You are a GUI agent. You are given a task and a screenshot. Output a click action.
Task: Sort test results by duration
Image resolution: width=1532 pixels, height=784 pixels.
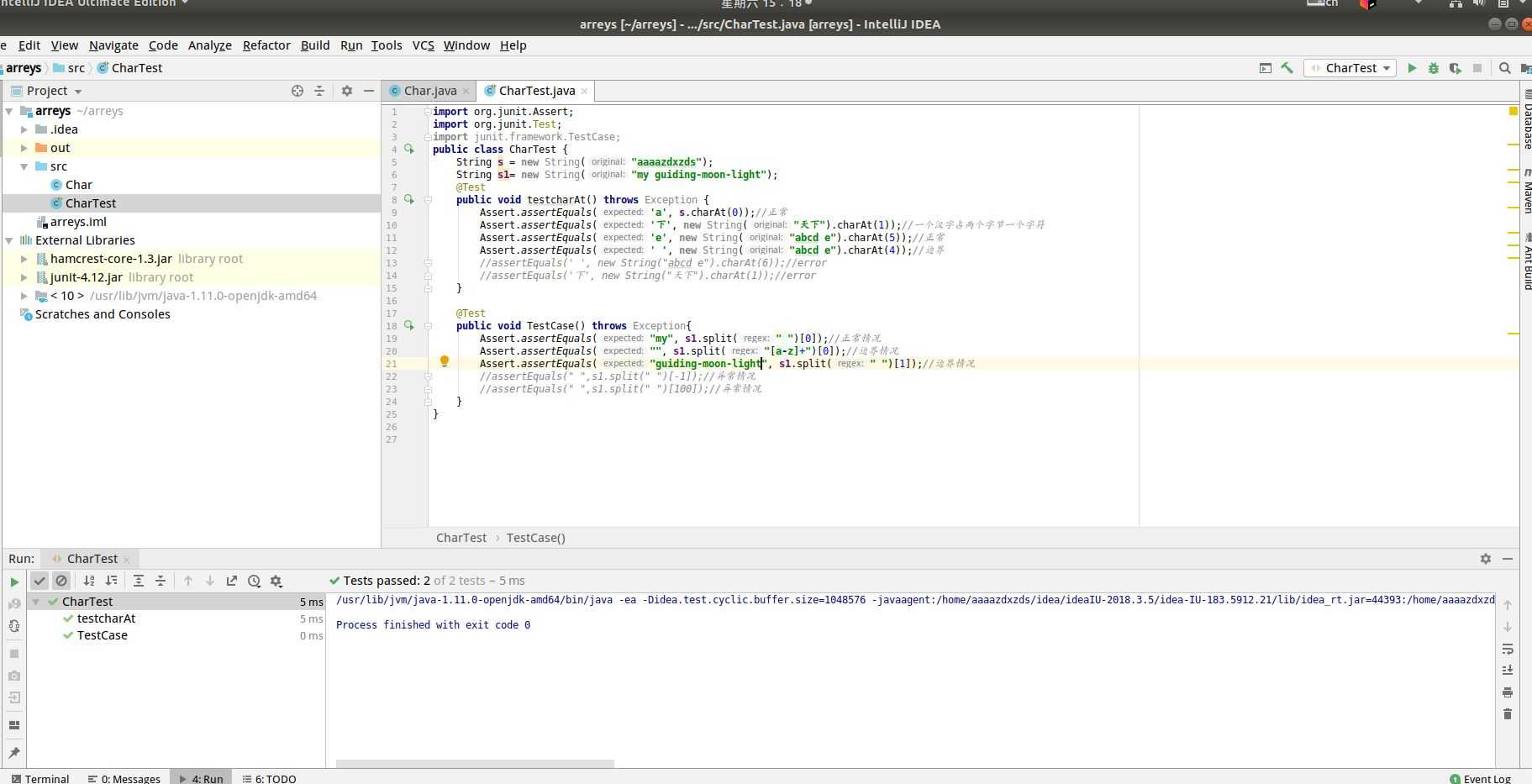click(x=111, y=581)
